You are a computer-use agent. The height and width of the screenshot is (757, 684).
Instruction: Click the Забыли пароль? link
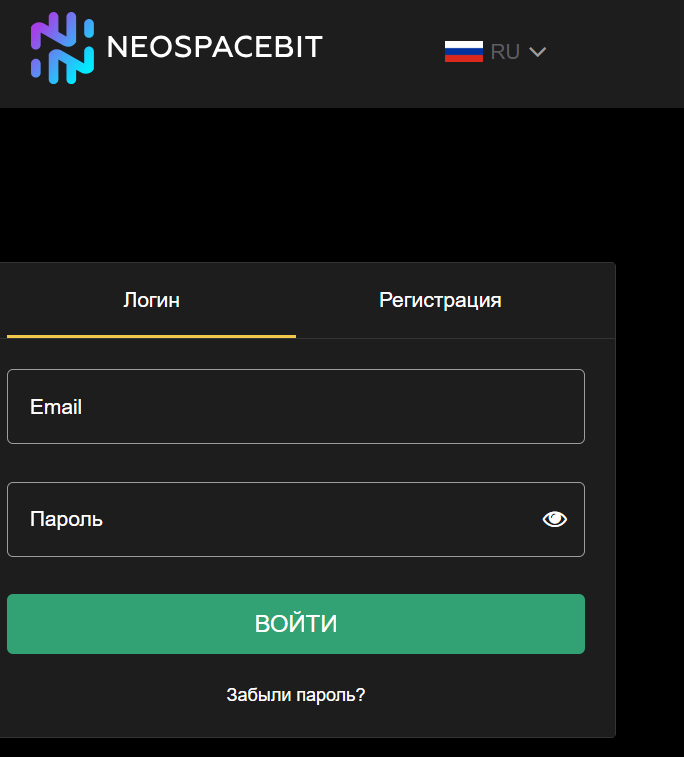(x=296, y=694)
